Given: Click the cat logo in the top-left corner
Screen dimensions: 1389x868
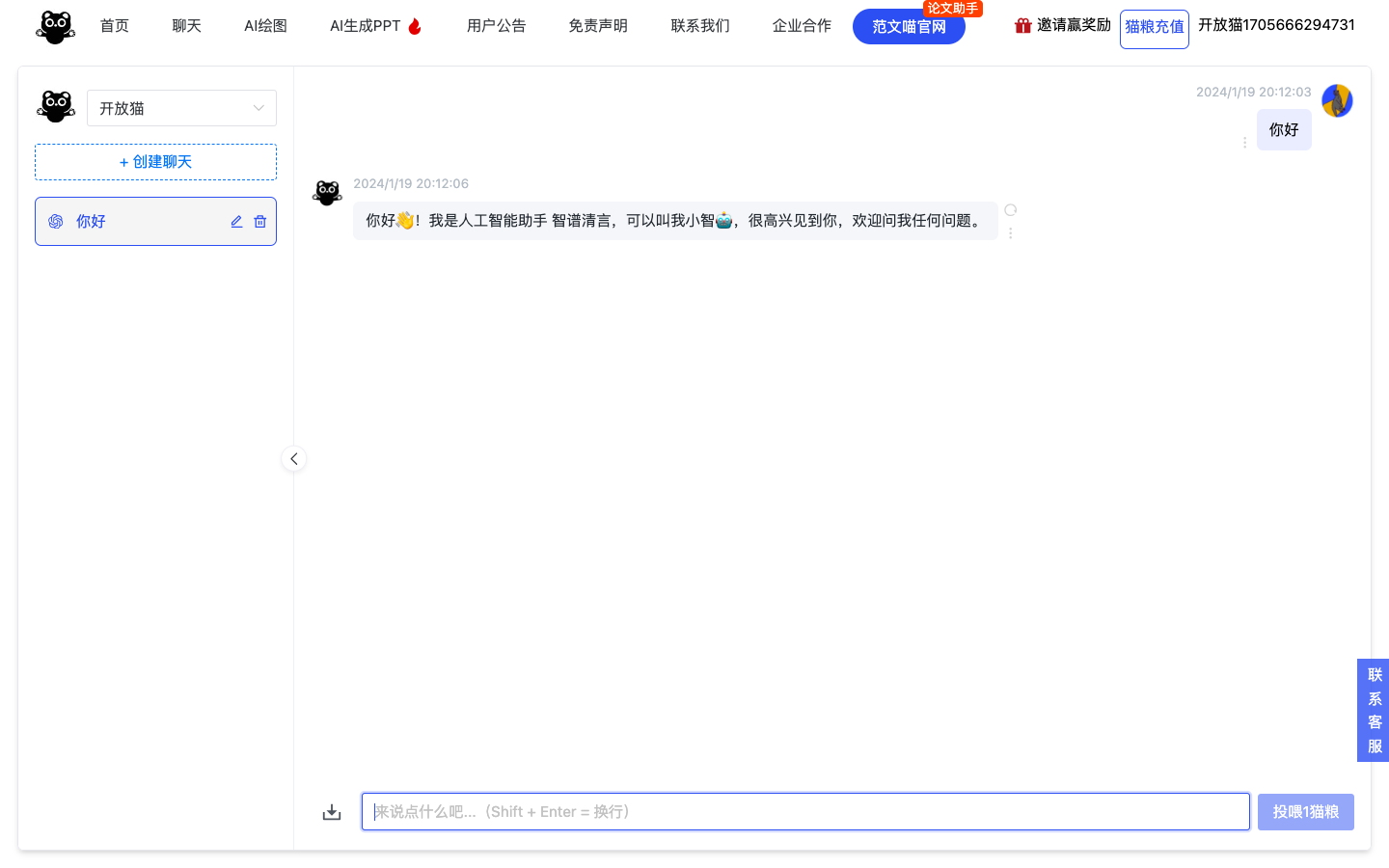Looking at the screenshot, I should click(55, 26).
